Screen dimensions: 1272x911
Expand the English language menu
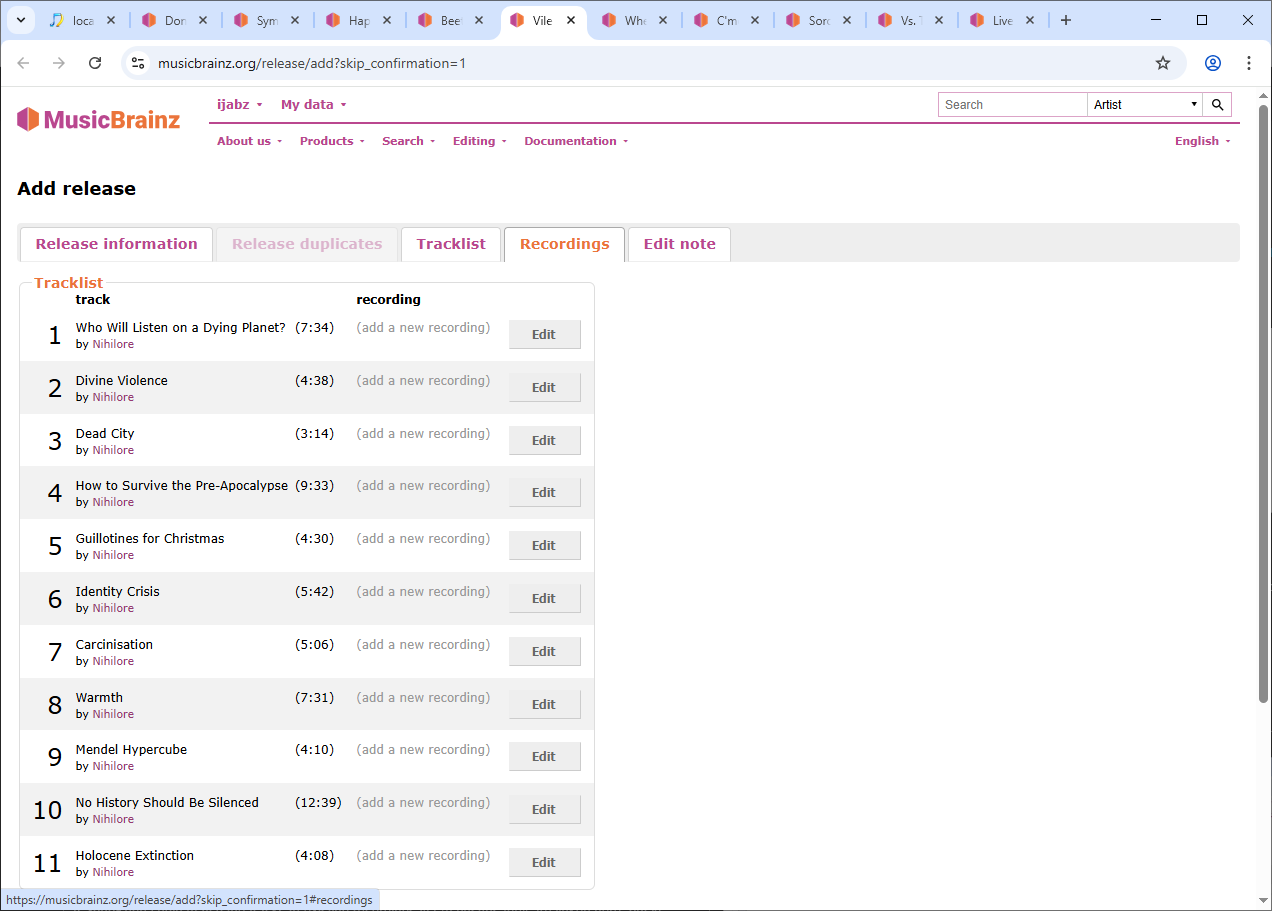[1202, 141]
